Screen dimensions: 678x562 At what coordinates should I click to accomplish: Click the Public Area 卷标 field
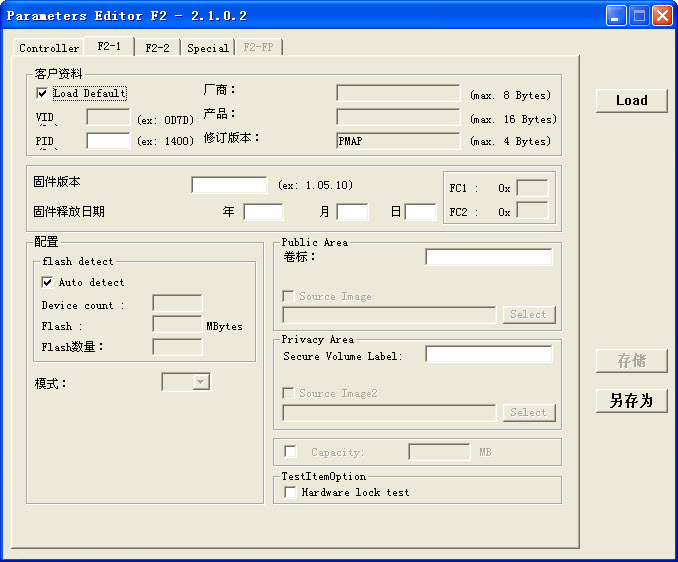[x=488, y=257]
